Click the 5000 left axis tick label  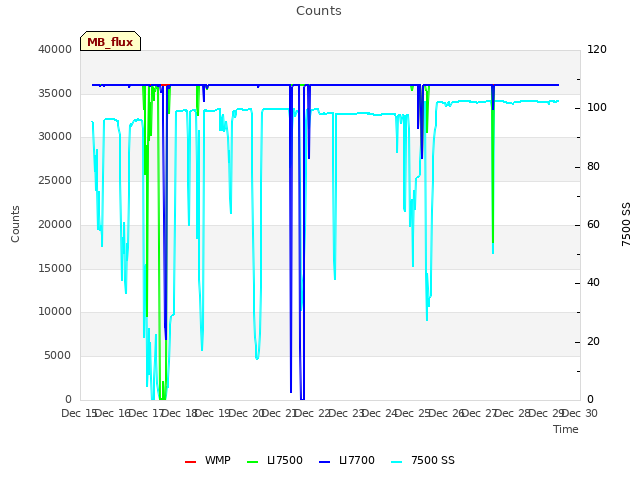(58, 356)
